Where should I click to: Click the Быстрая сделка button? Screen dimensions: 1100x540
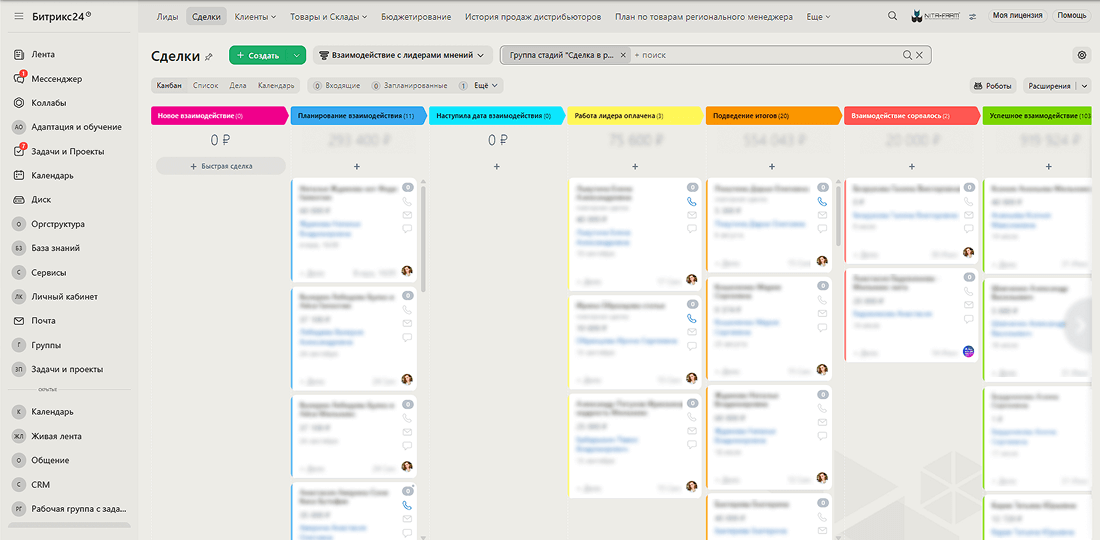(220, 166)
